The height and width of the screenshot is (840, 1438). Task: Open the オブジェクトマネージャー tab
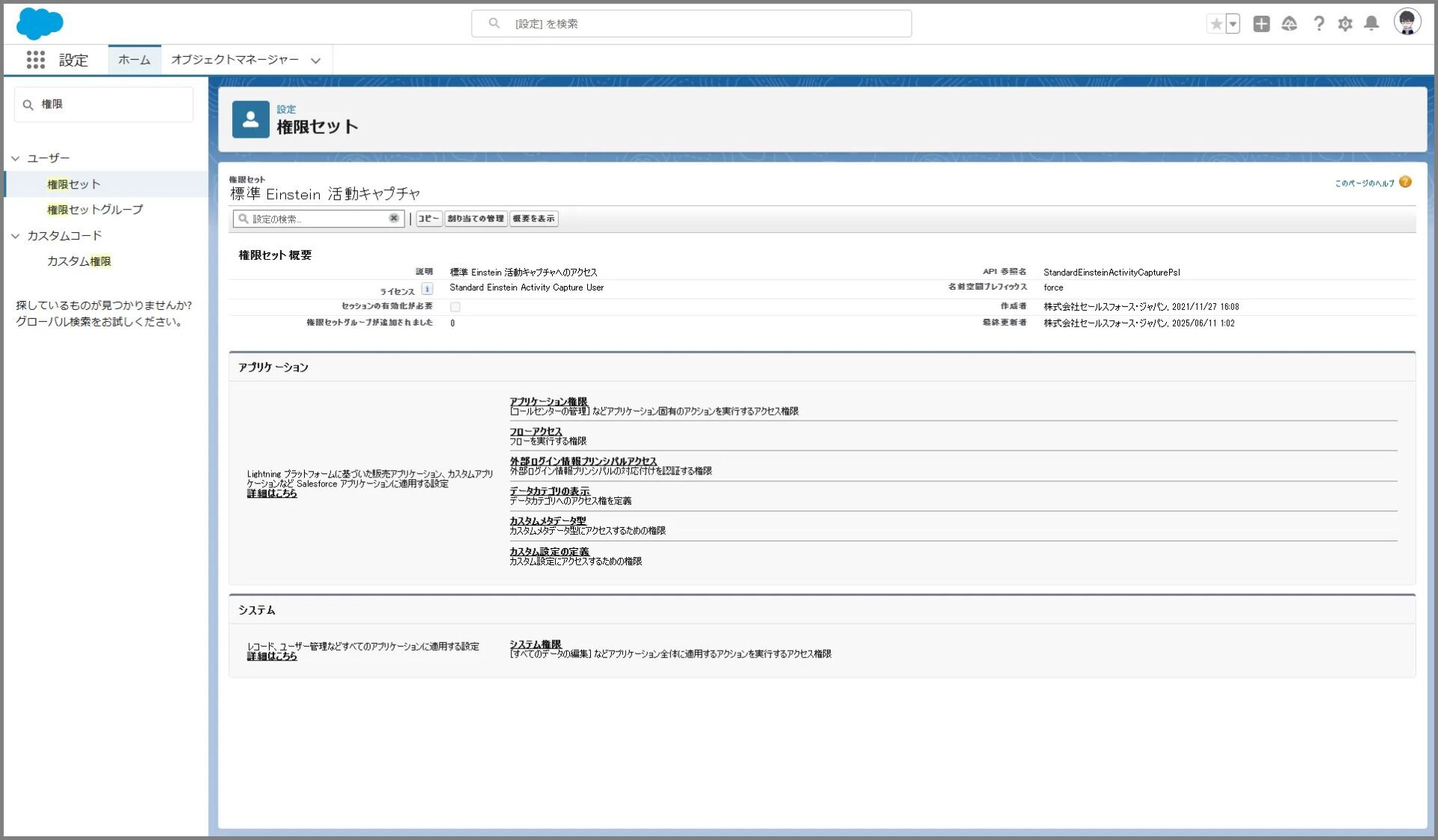pyautogui.click(x=234, y=60)
